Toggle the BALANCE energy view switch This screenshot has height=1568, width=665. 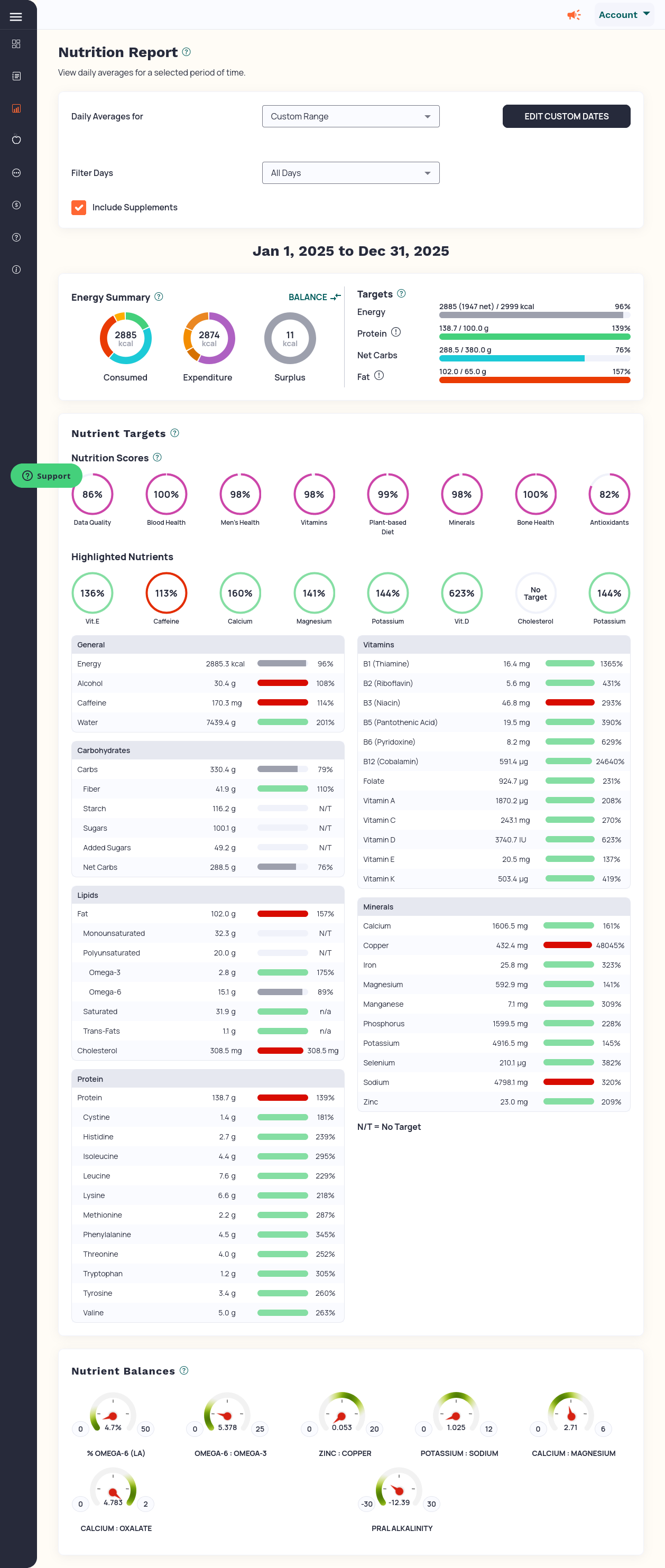[x=314, y=297]
